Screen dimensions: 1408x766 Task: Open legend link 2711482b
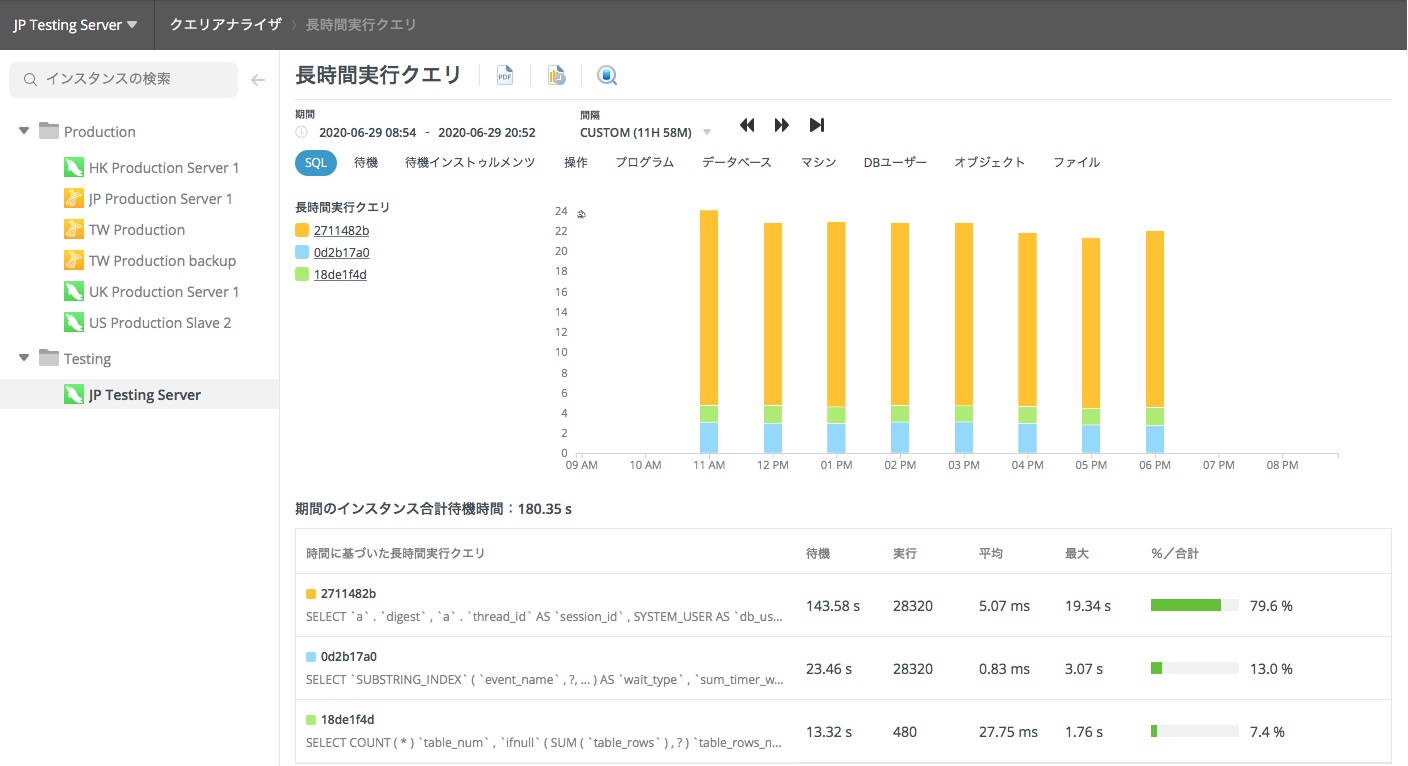click(342, 230)
